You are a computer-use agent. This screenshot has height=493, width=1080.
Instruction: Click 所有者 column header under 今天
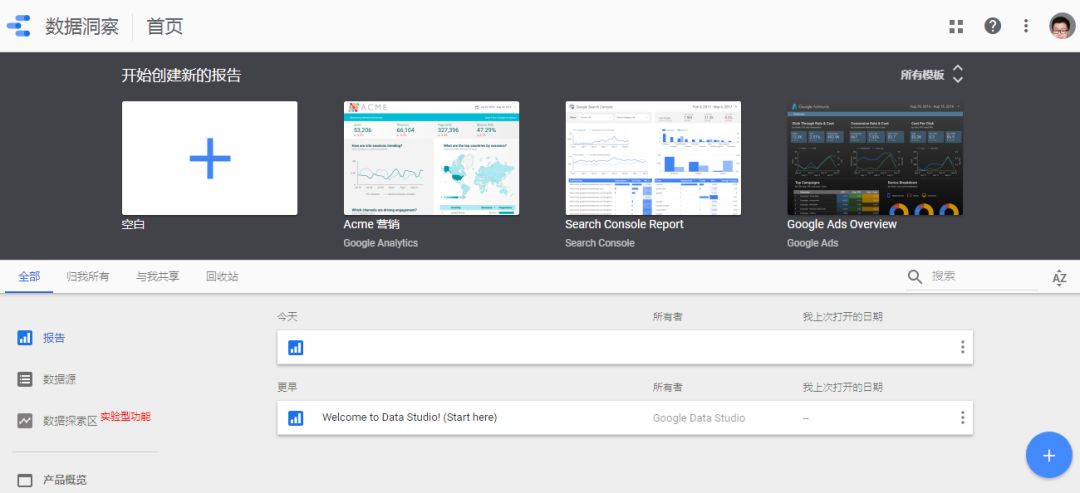667,317
